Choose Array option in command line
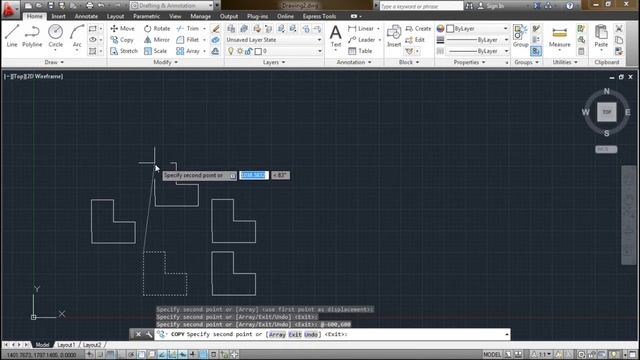 tap(277, 334)
